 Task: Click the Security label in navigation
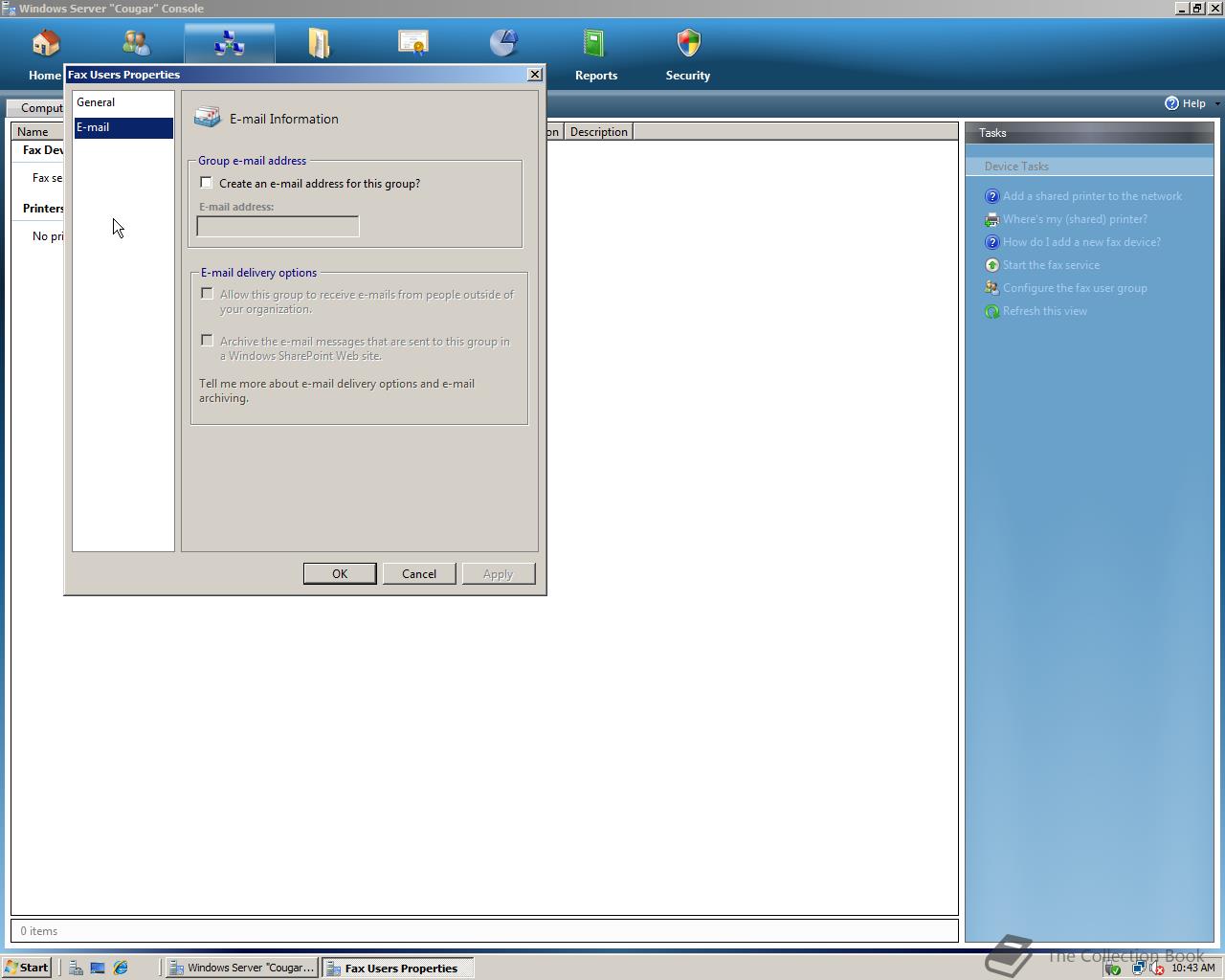click(688, 76)
